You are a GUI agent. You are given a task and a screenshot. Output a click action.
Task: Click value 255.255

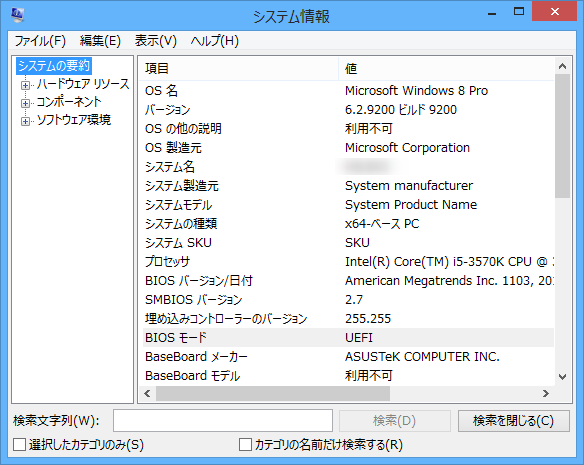click(368, 319)
